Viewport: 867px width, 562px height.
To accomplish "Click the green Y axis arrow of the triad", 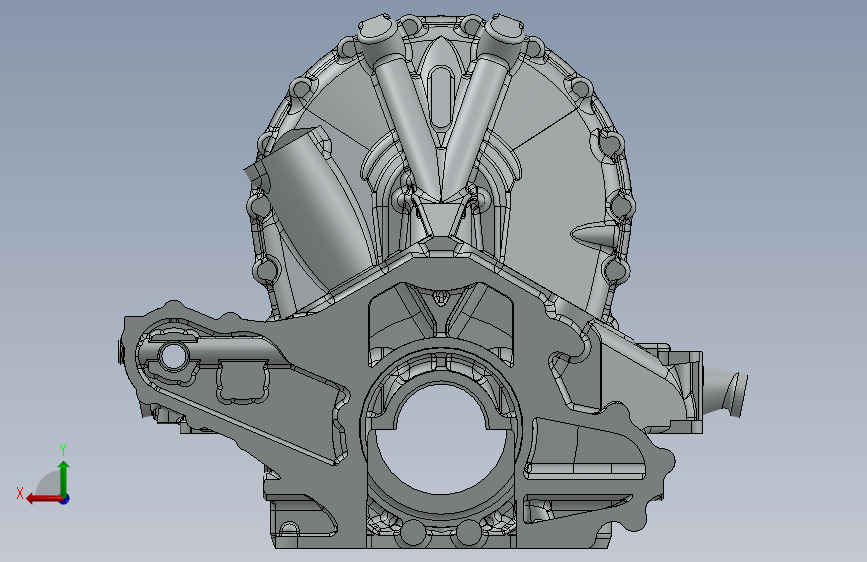I will (64, 478).
